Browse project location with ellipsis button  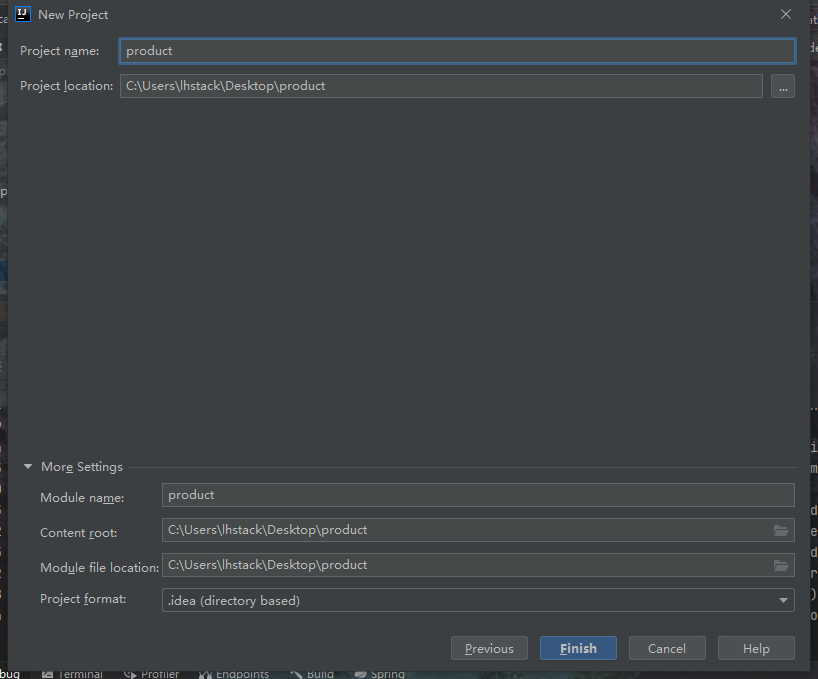pos(783,86)
